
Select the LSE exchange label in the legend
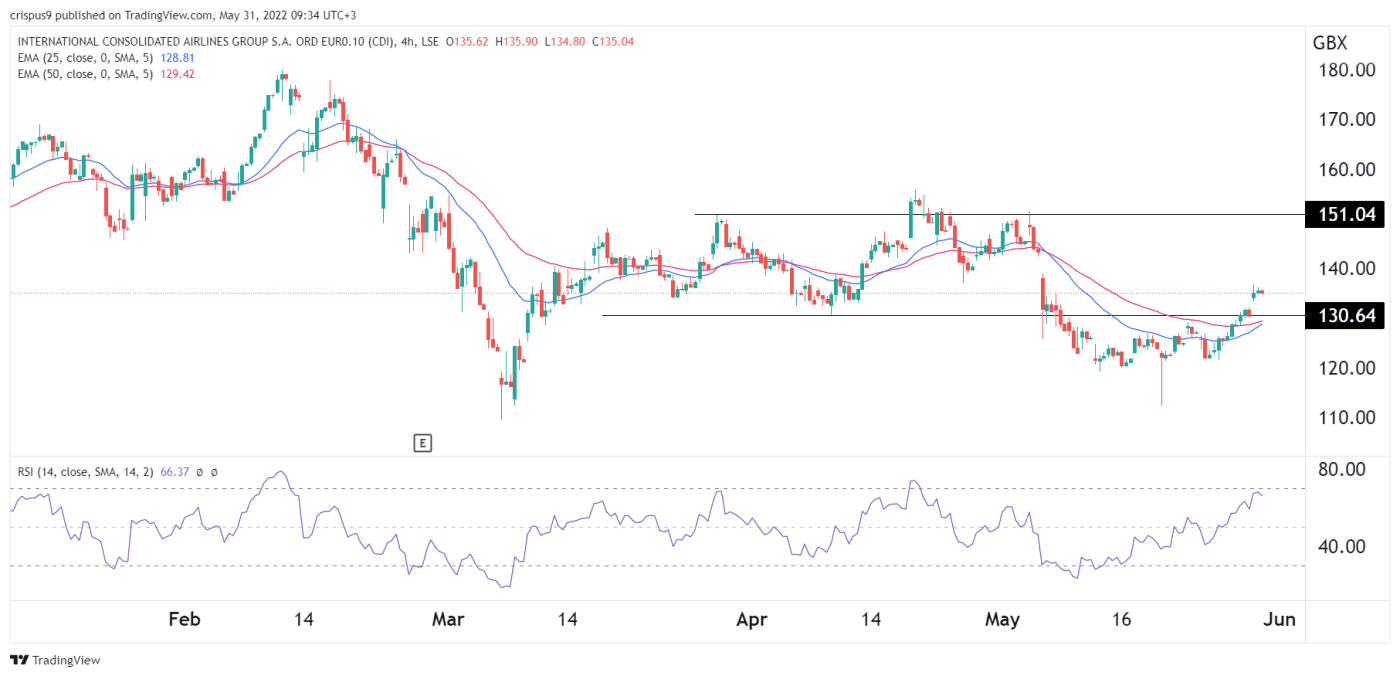click(430, 43)
